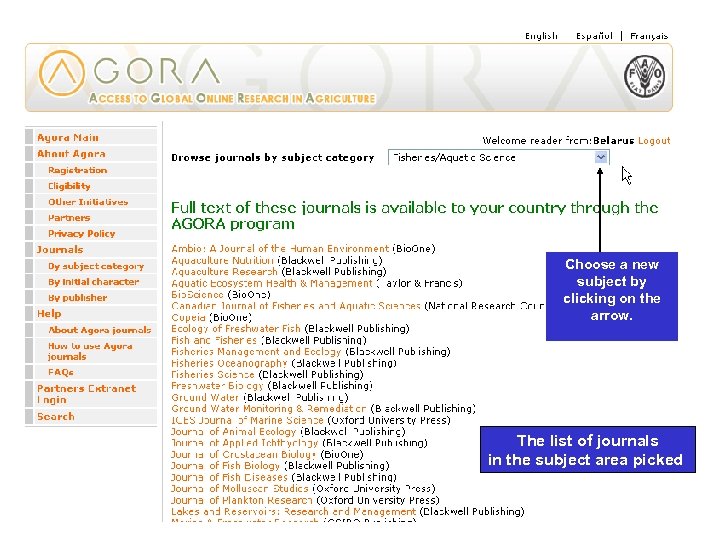Open Help sidebar heading

pyautogui.click(x=49, y=314)
